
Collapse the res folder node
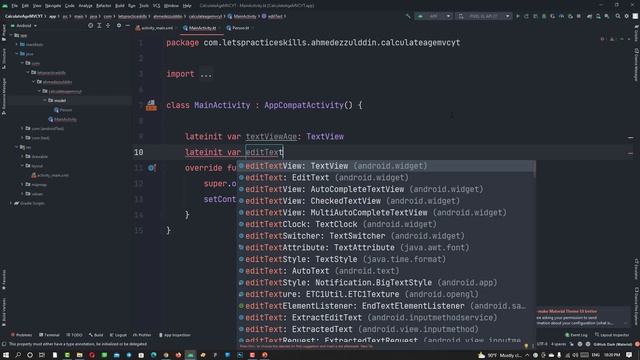click(17, 147)
